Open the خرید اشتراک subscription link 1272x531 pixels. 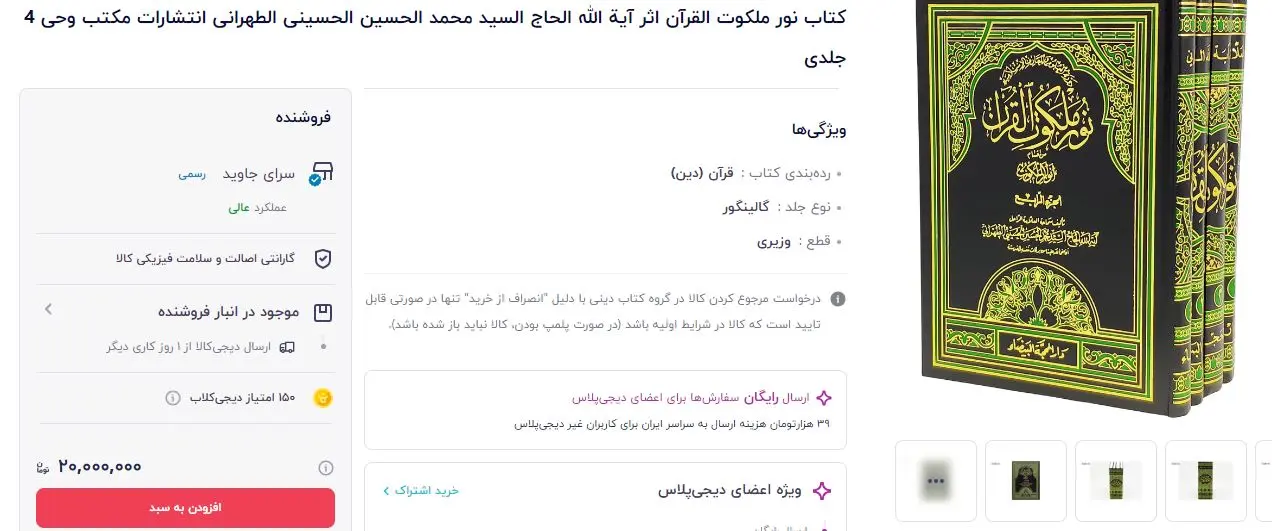421,490
